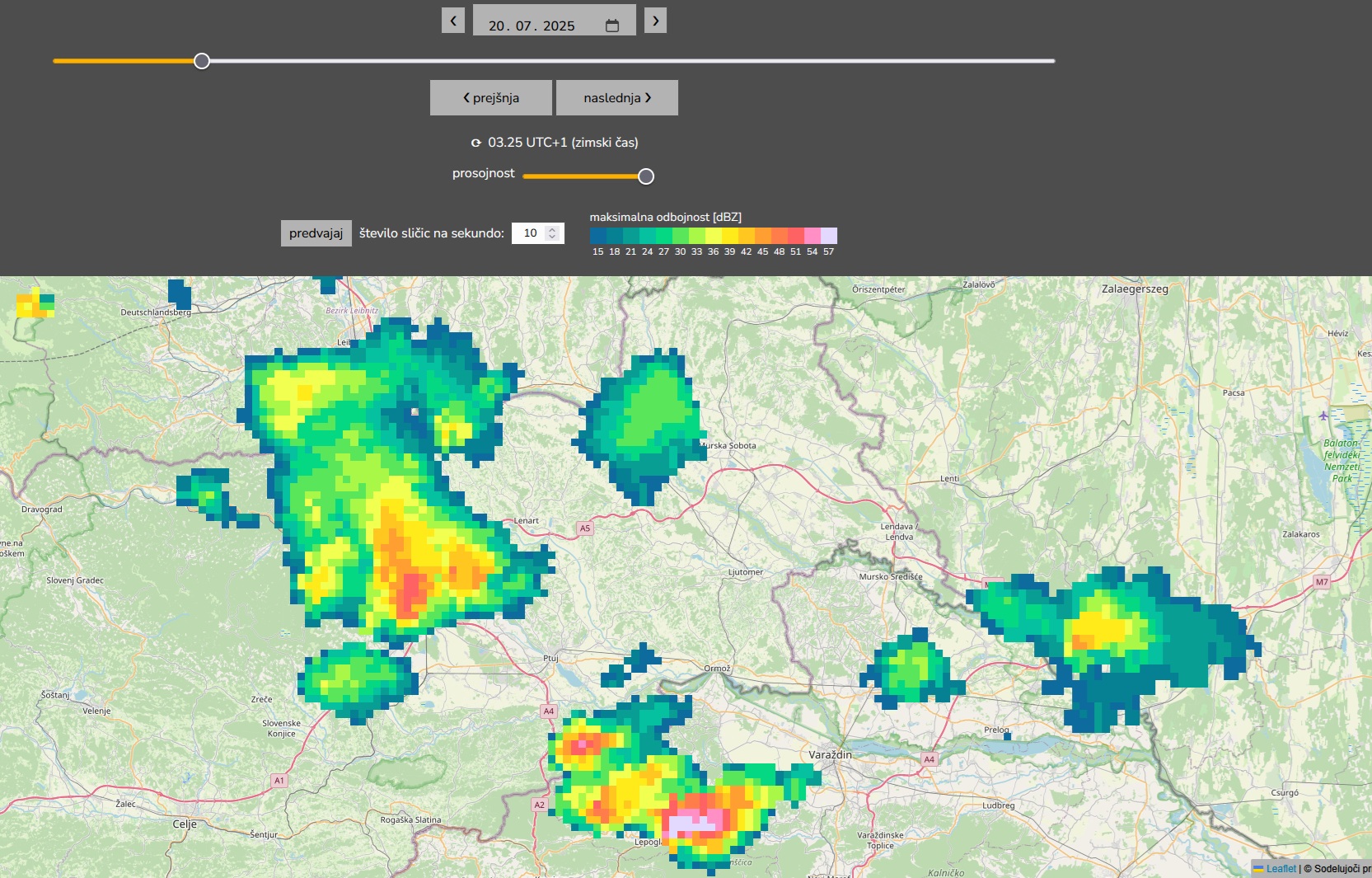Click the M7 road shield on the map

pos(1322,582)
